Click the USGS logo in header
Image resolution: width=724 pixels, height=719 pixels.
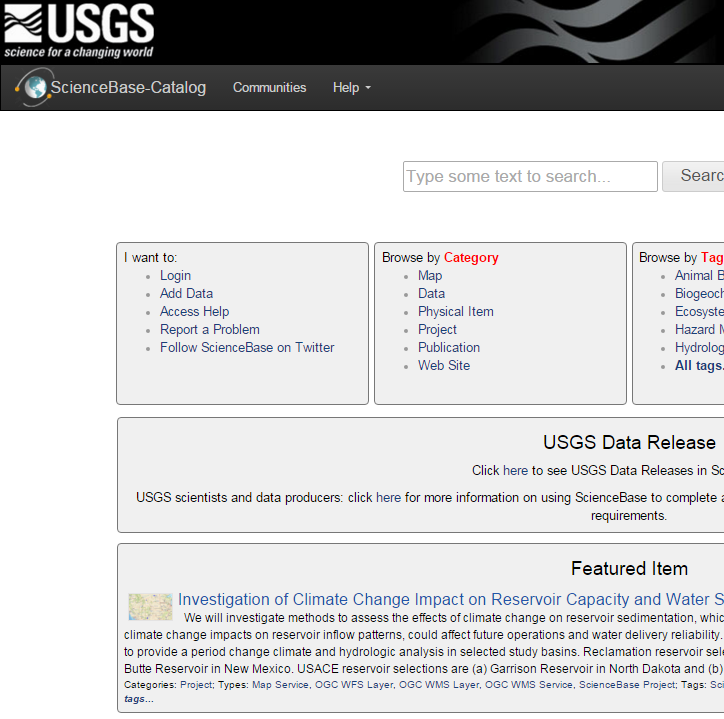click(79, 30)
